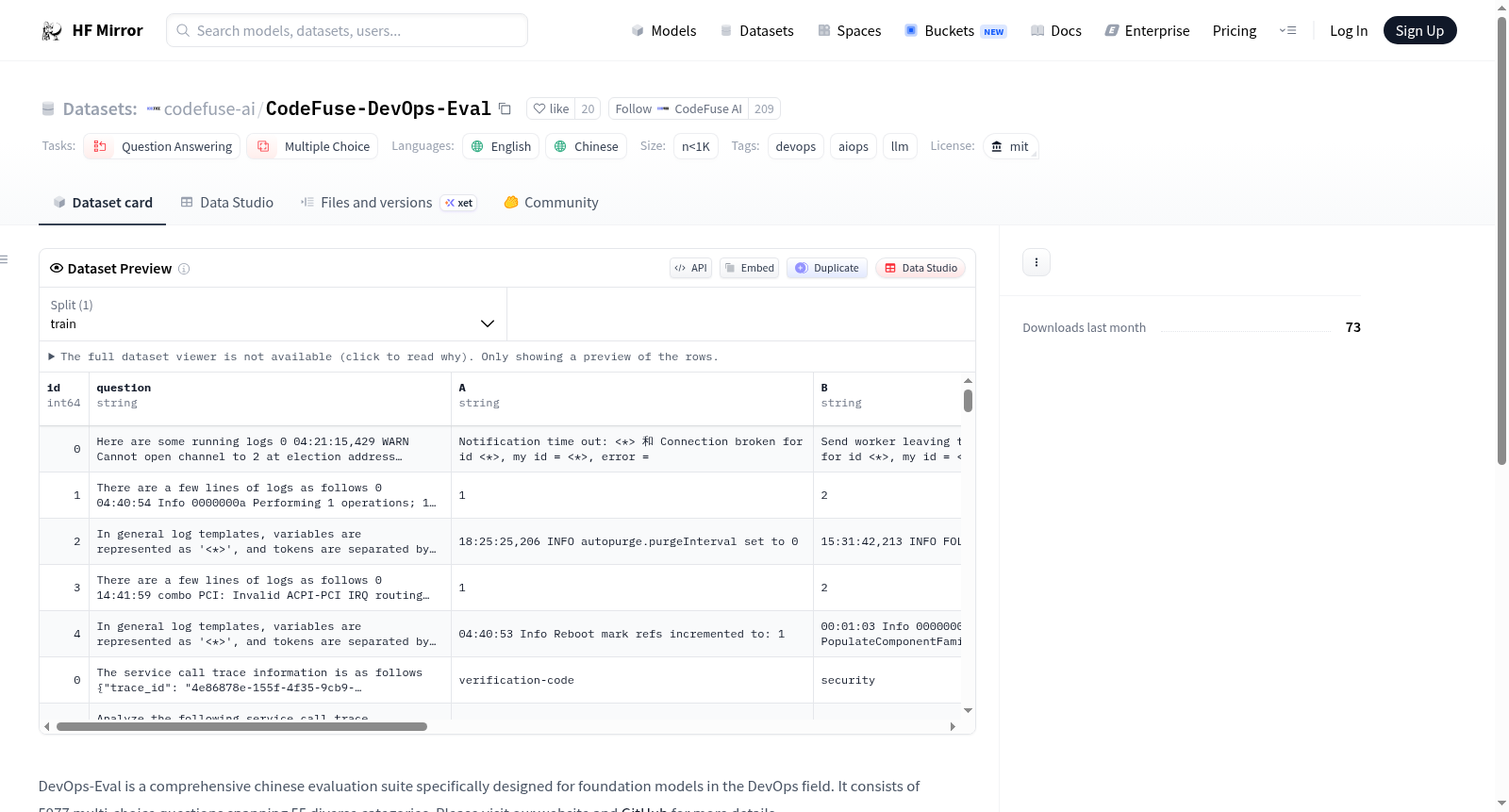Click the table scroll-down arrow
The image size is (1509, 812).
(x=968, y=710)
